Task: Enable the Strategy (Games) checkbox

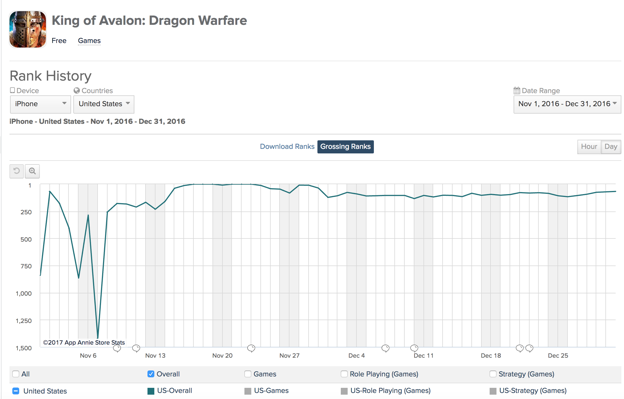Action: click(x=493, y=374)
